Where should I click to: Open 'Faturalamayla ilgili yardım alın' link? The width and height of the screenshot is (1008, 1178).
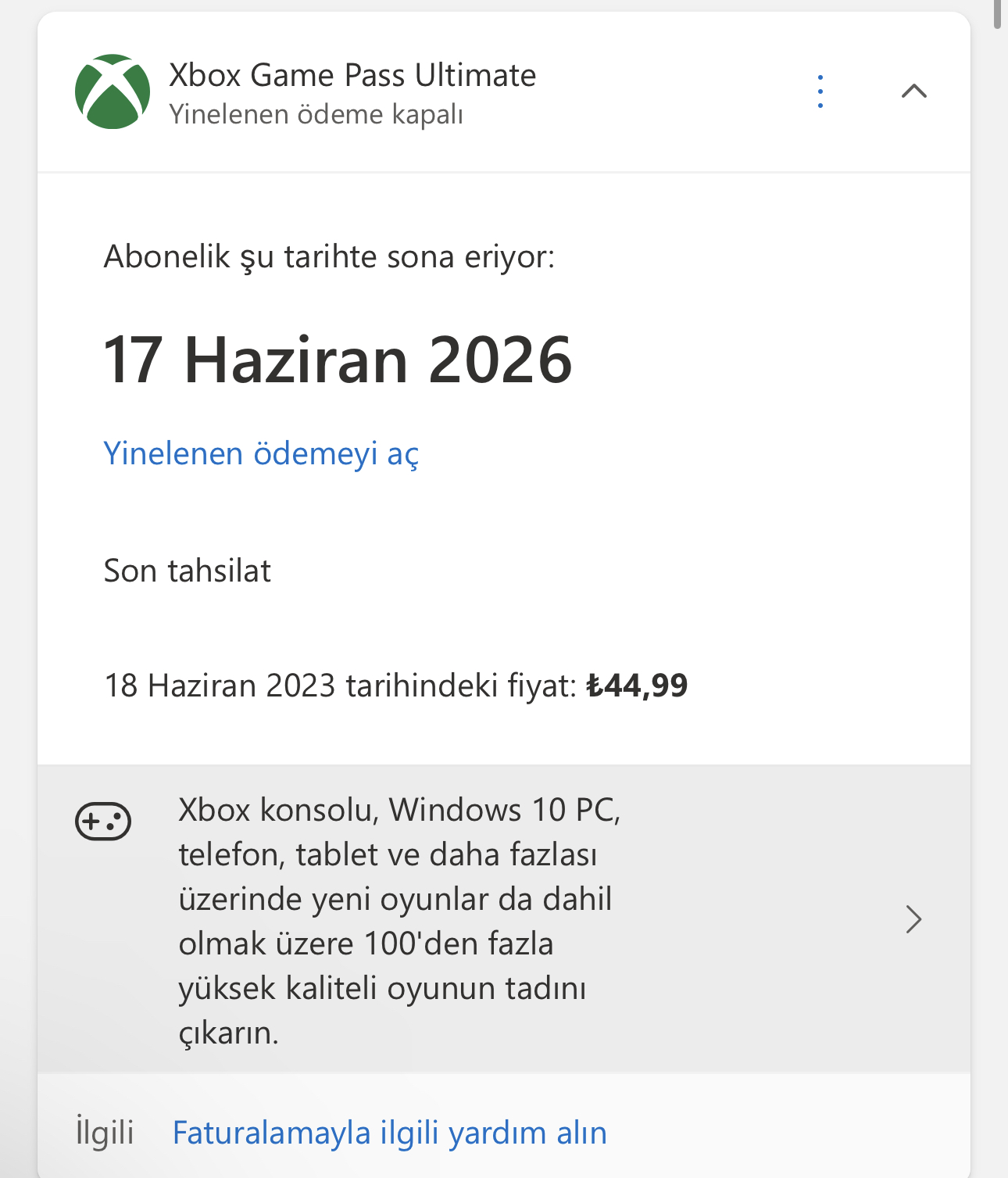coord(390,1133)
